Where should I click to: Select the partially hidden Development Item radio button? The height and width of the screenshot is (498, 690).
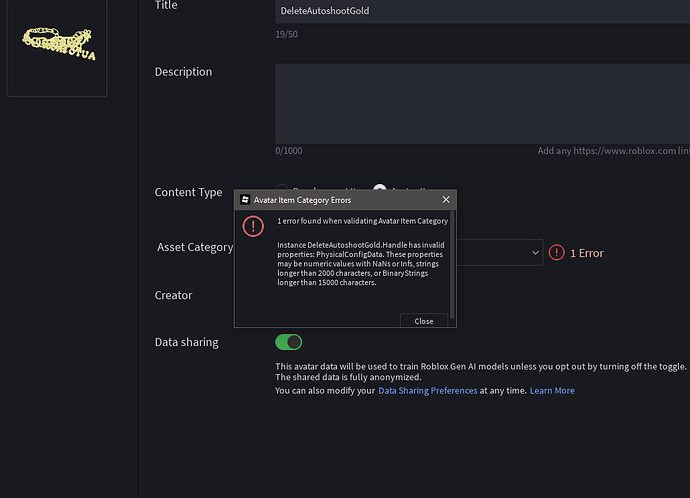[x=282, y=188]
